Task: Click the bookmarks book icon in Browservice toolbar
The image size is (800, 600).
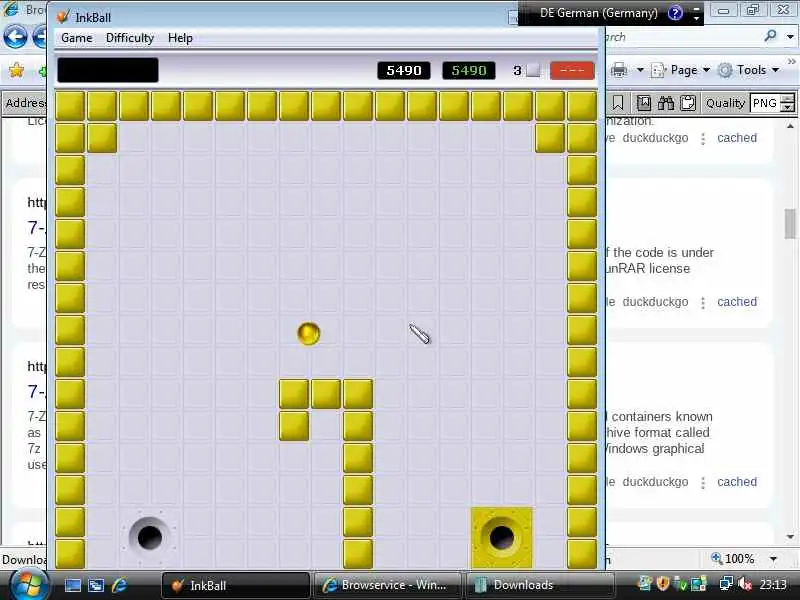Action: (x=644, y=103)
